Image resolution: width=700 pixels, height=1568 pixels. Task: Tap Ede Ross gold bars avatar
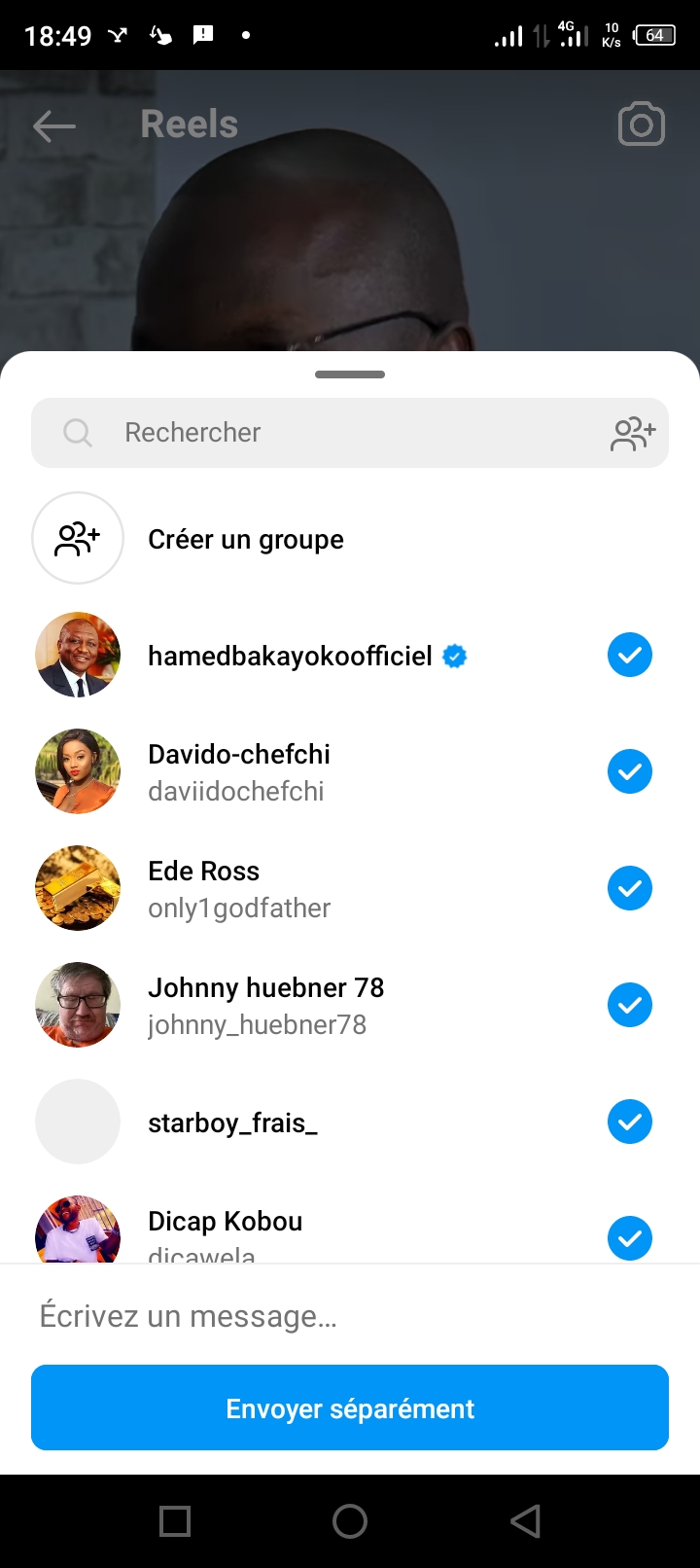coord(78,888)
